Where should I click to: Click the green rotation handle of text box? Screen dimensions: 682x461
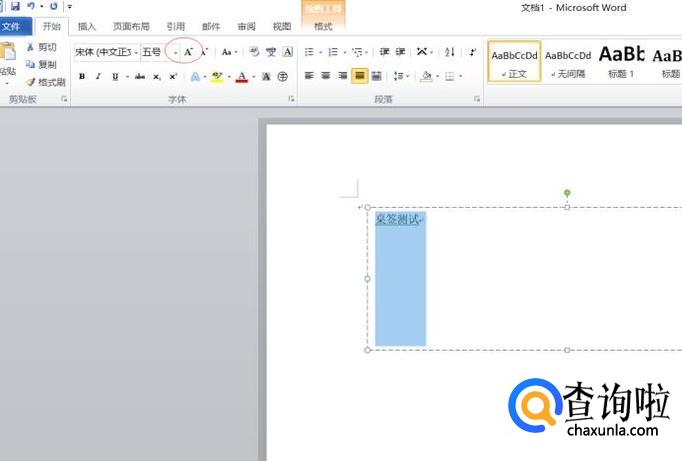[567, 193]
